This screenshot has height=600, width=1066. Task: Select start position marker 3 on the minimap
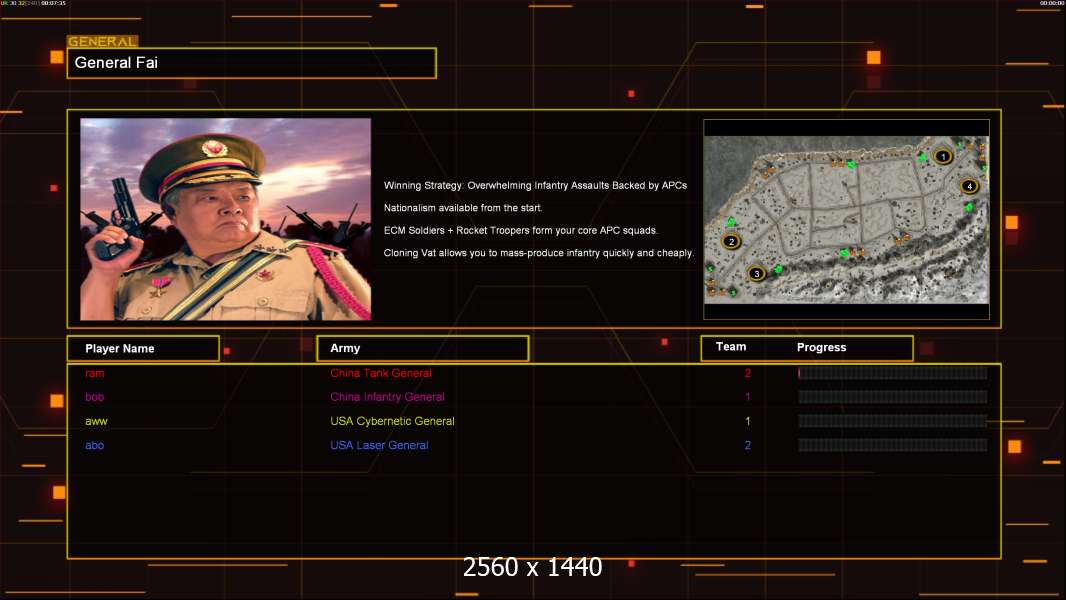click(x=756, y=273)
